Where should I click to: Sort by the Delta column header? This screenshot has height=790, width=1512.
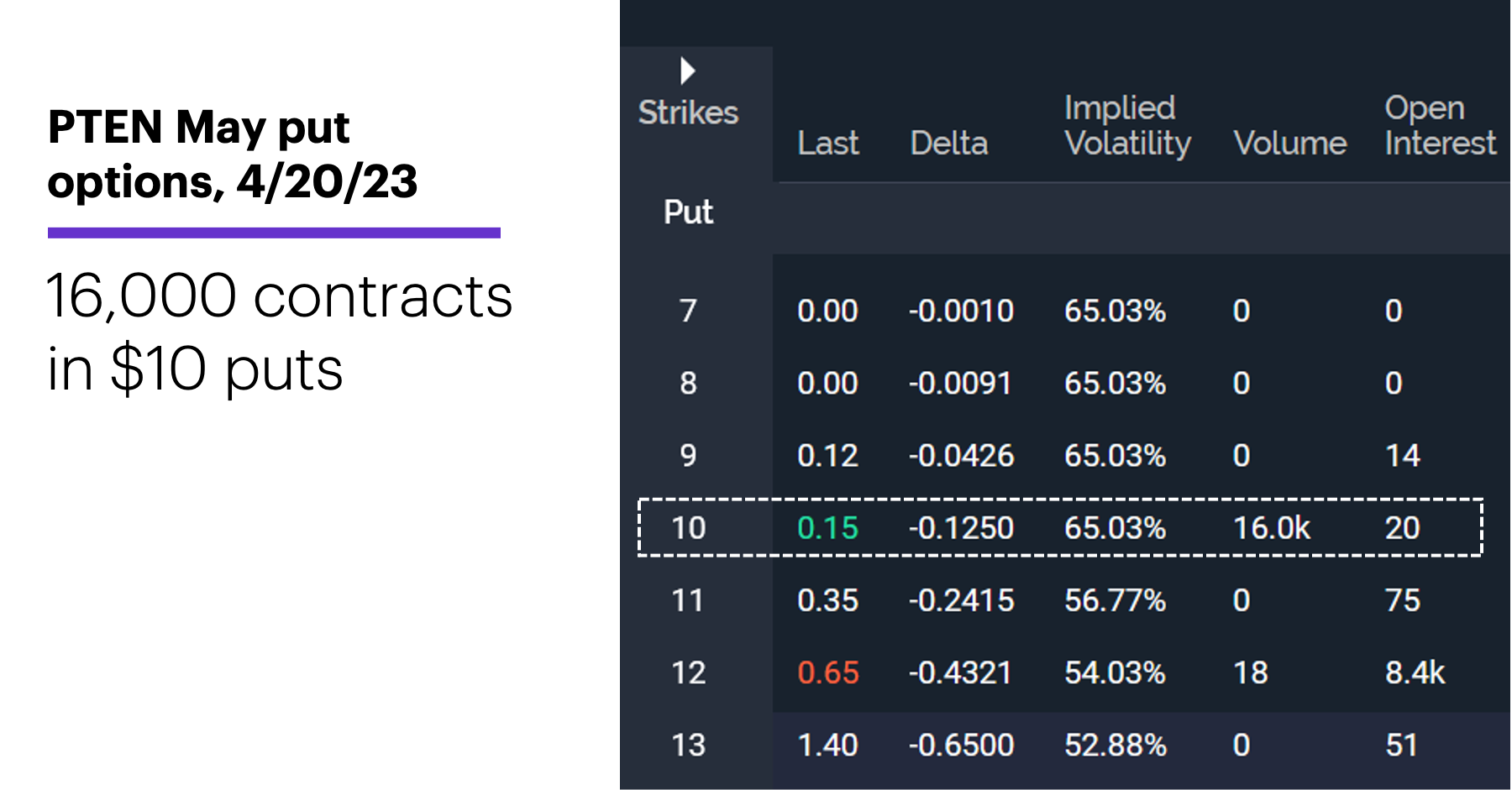click(949, 144)
